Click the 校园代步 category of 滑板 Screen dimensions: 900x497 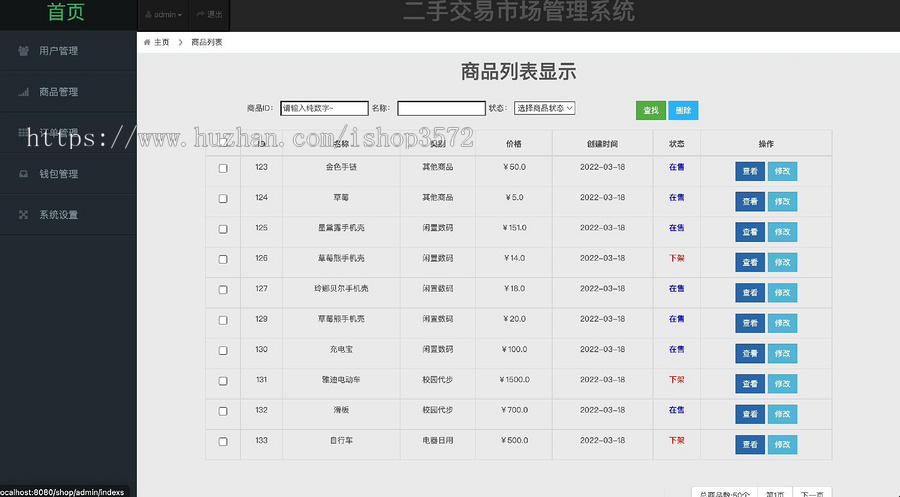coord(438,410)
